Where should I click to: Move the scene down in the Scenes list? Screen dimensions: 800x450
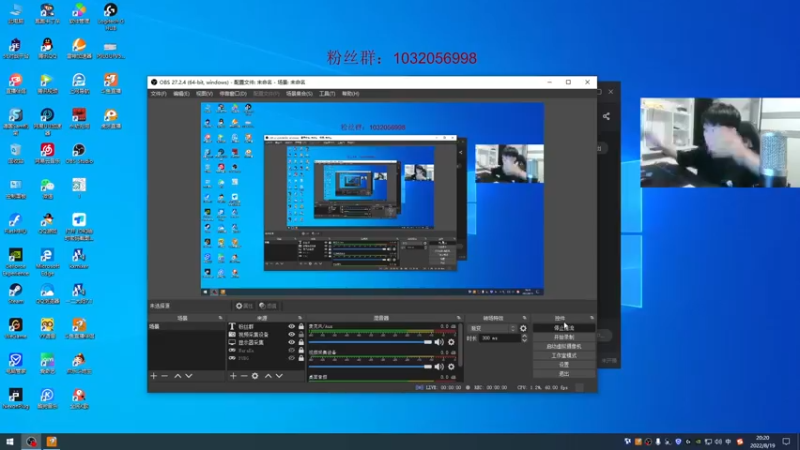point(189,376)
